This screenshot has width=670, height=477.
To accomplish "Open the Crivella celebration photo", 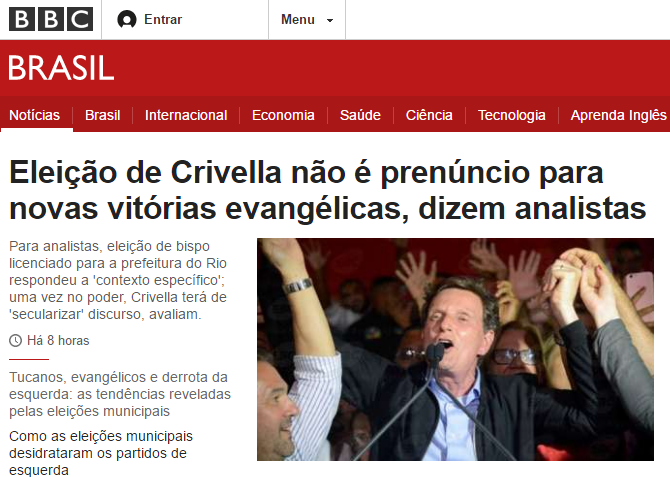I will (x=455, y=349).
